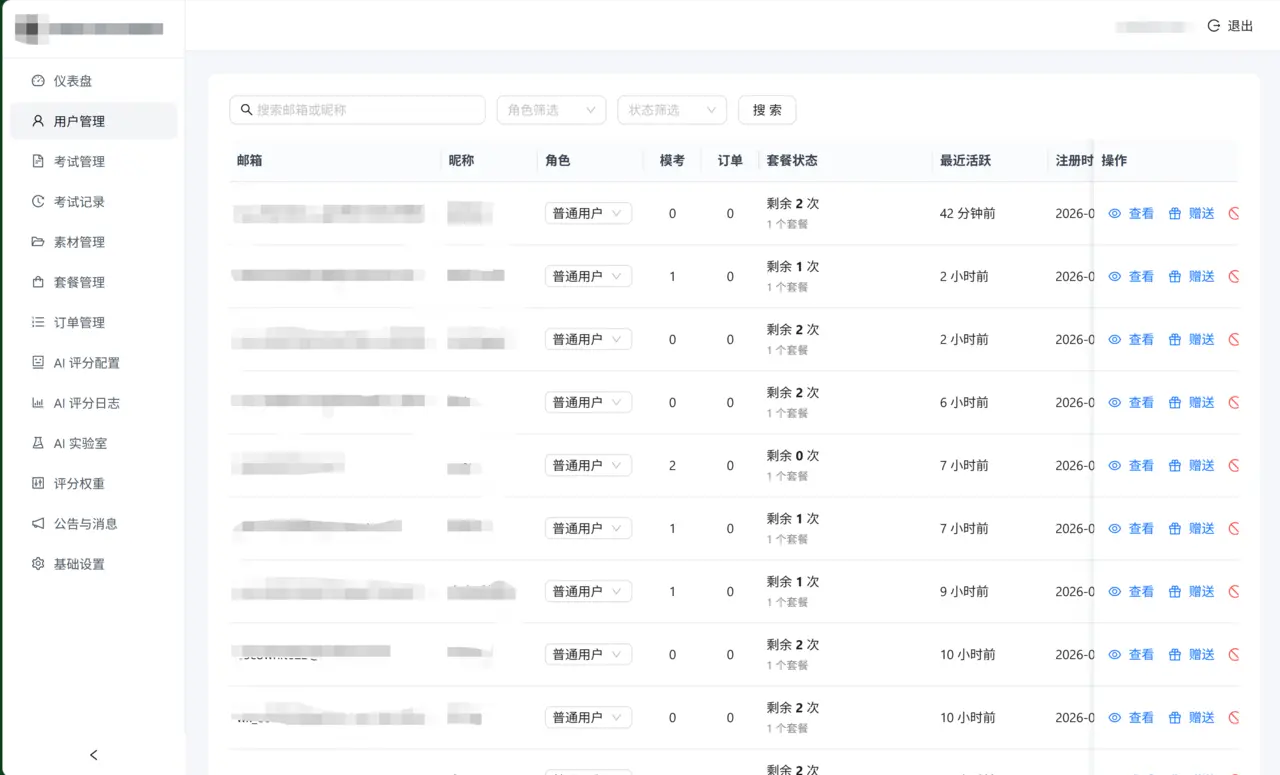The image size is (1280, 775).
Task: Click 剩余 0 次 package status
Action: point(793,455)
